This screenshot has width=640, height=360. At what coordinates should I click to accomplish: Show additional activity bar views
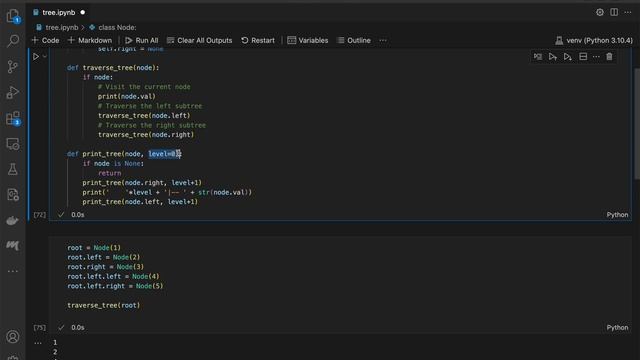tap(13, 271)
